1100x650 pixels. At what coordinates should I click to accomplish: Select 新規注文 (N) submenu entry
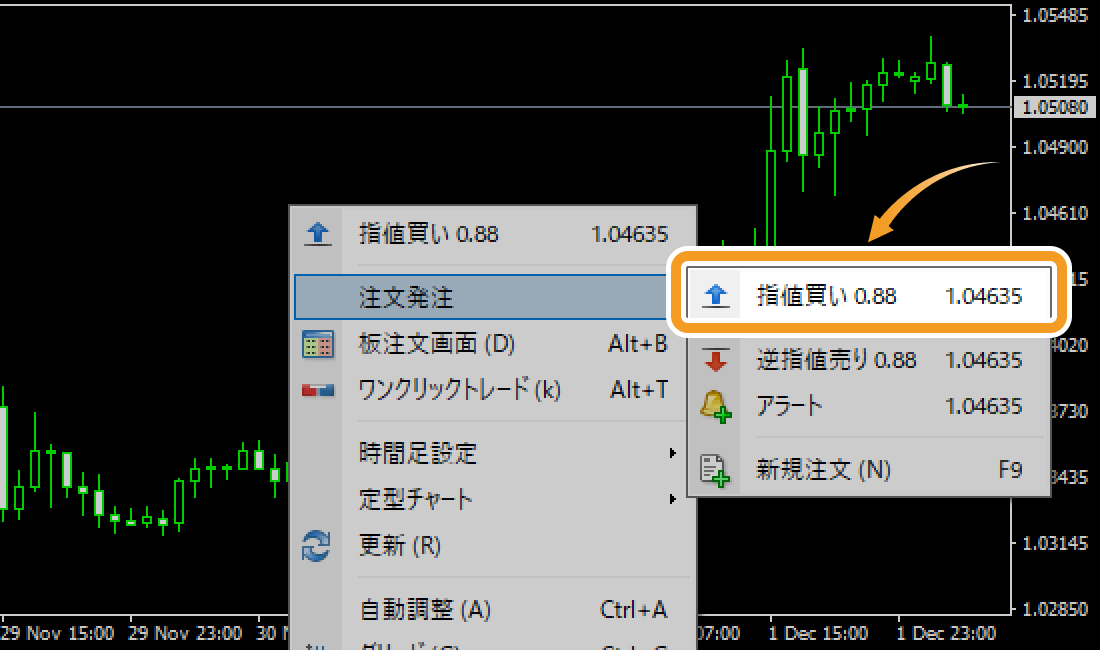[x=868, y=470]
